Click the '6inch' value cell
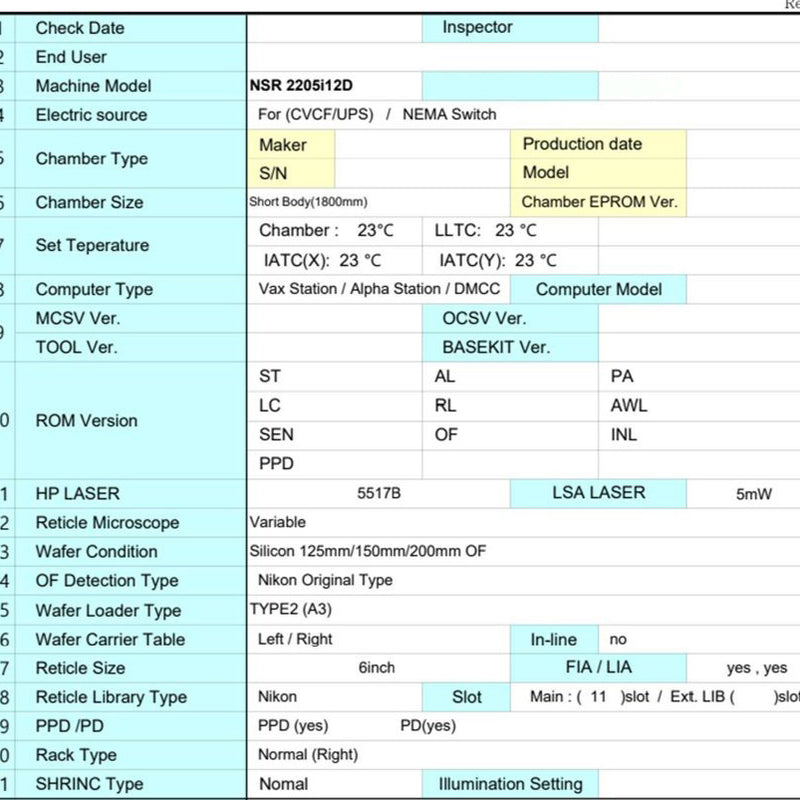 (x=379, y=668)
